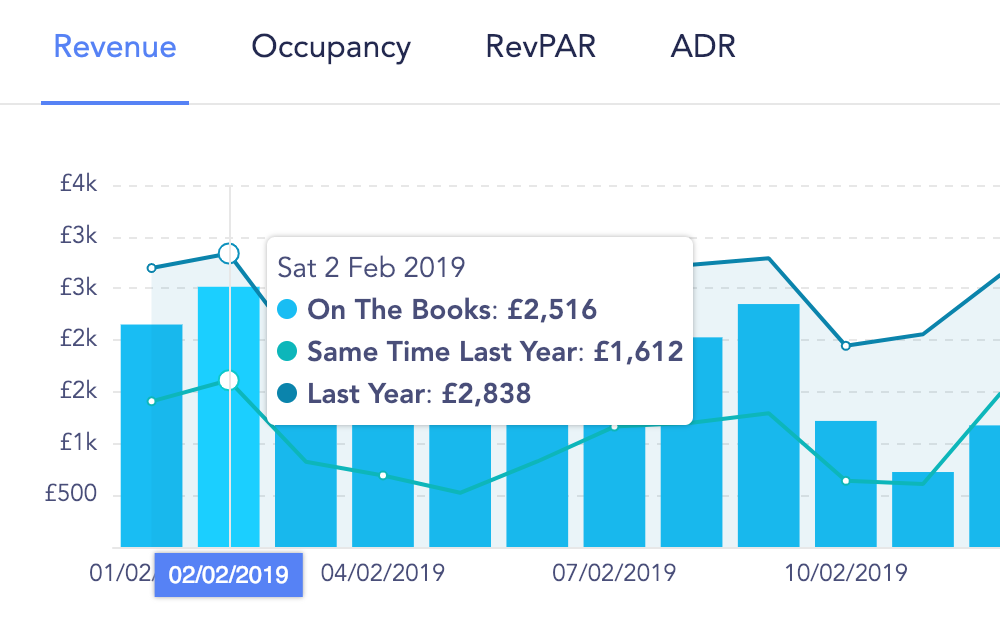The height and width of the screenshot is (628, 1000).
Task: Click the Same Time Last Year teal dot
Action: click(288, 351)
